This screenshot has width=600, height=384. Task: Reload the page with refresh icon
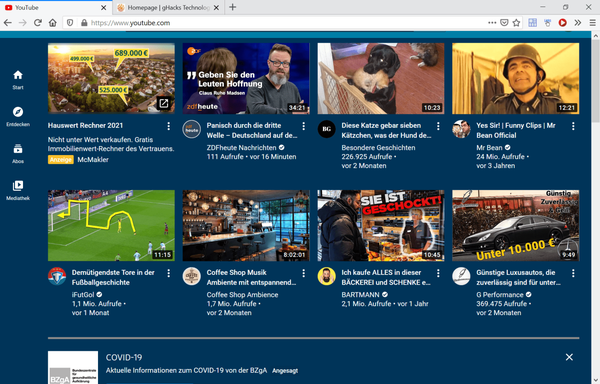tap(38, 23)
